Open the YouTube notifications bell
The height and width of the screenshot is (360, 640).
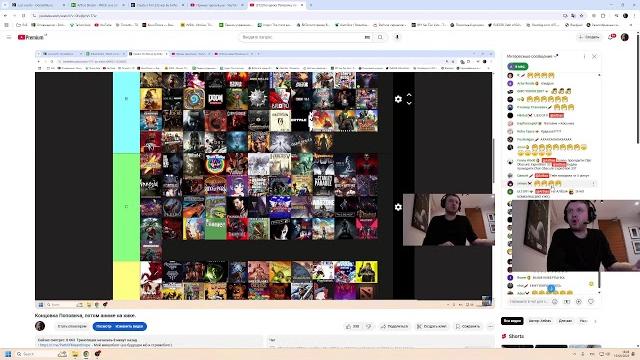[x=611, y=37]
